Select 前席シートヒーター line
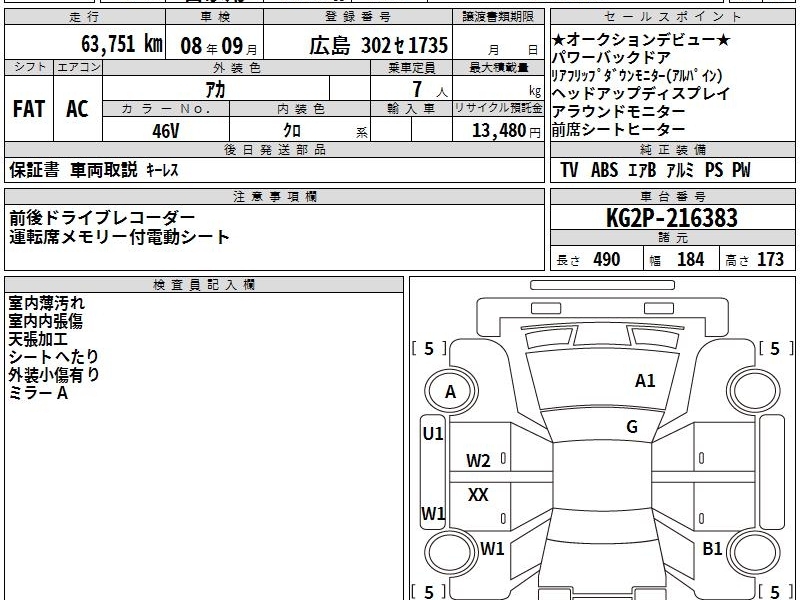The width and height of the screenshot is (800, 600). 618,130
